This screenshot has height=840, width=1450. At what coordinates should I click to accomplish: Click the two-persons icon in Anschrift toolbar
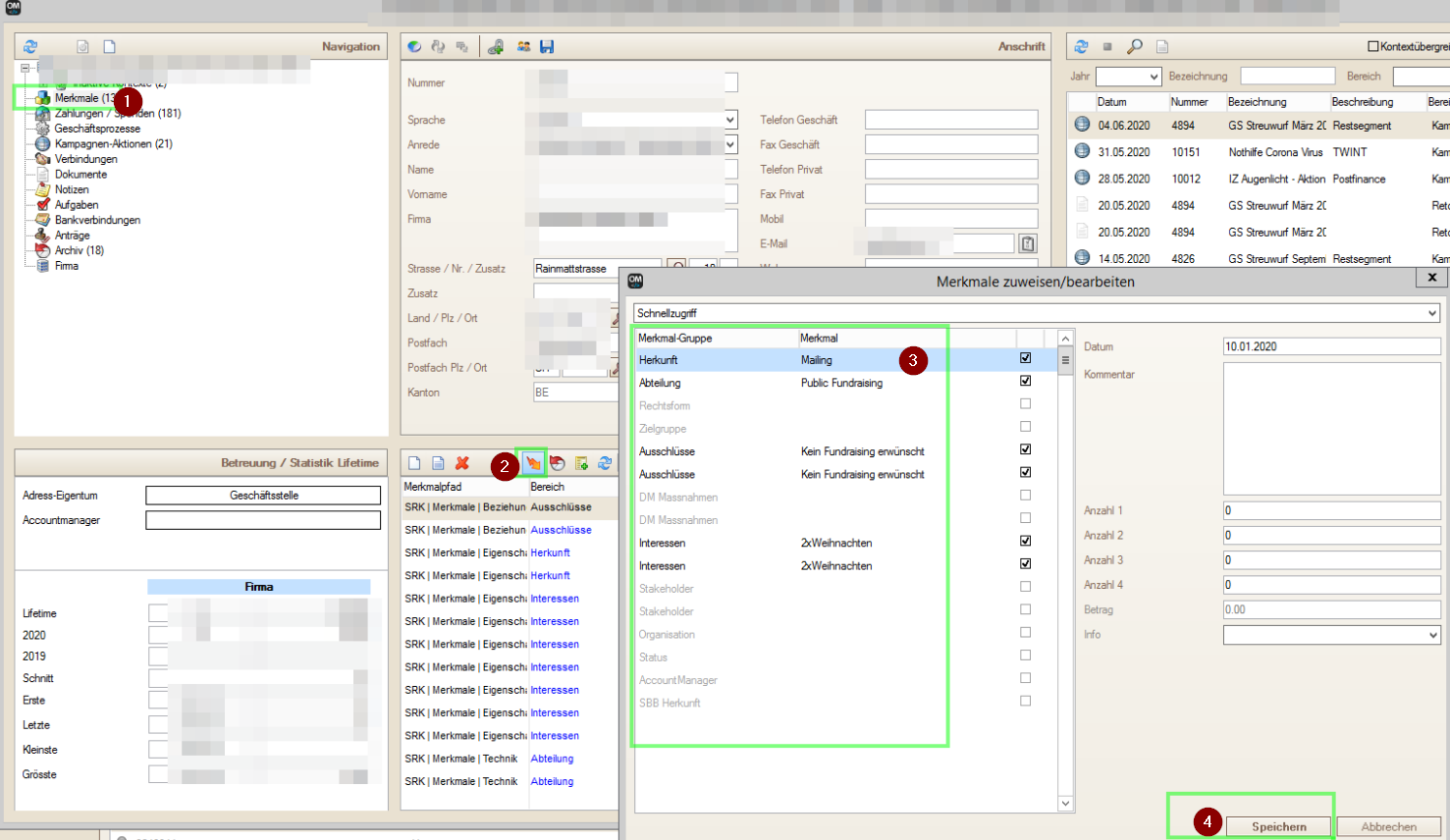[523, 46]
